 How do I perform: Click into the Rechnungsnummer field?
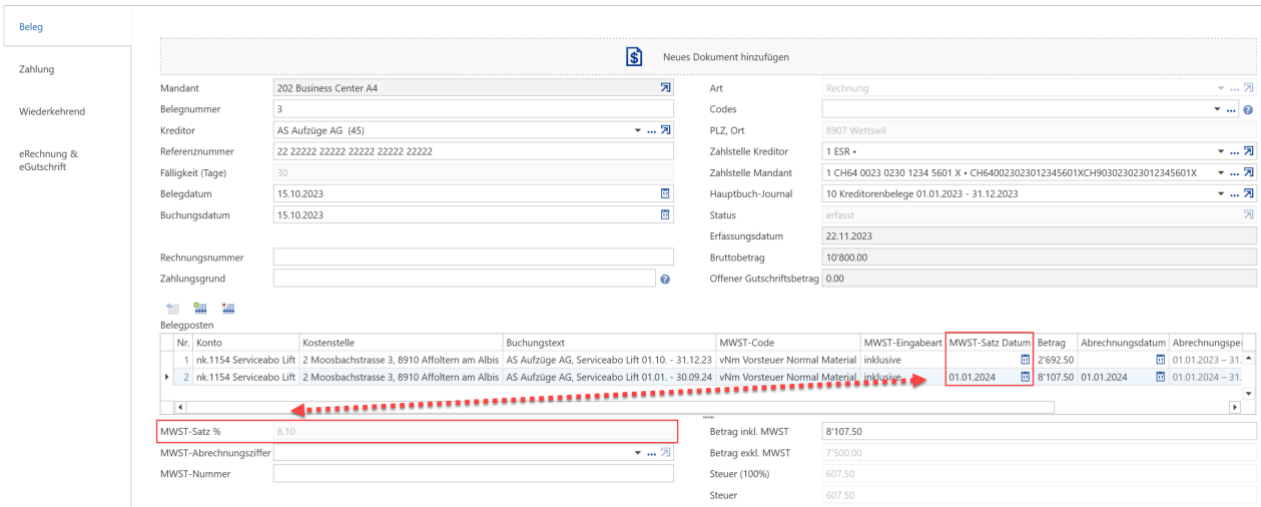coord(474,257)
